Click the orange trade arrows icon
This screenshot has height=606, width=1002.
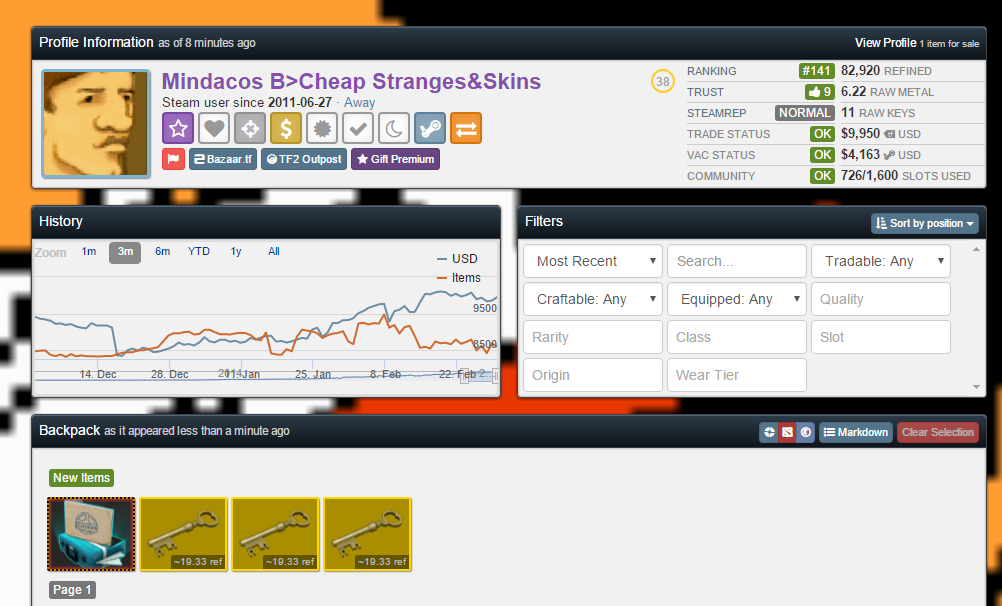466,128
